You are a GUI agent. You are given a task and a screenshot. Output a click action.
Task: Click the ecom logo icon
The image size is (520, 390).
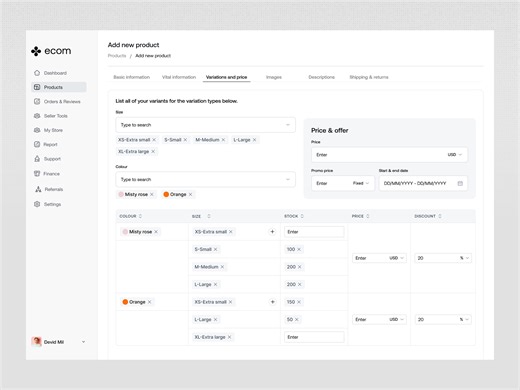point(36,51)
